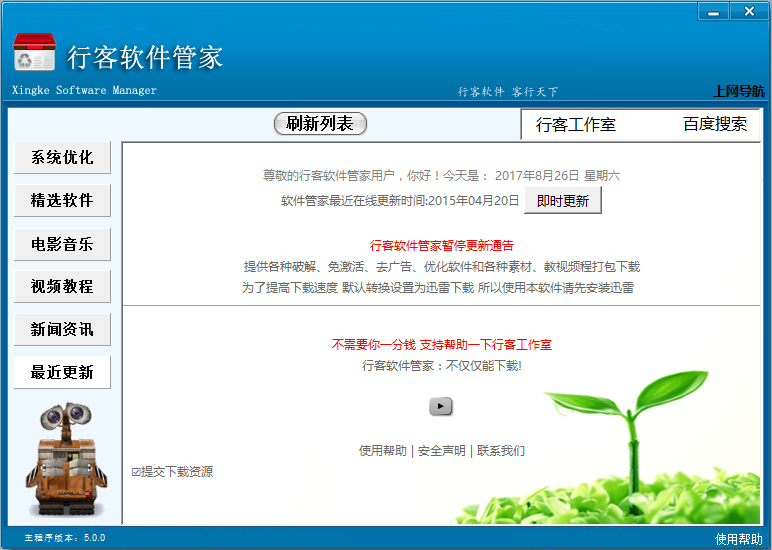Switch to the 行客工作室 tab
This screenshot has width=772, height=550.
[576, 125]
